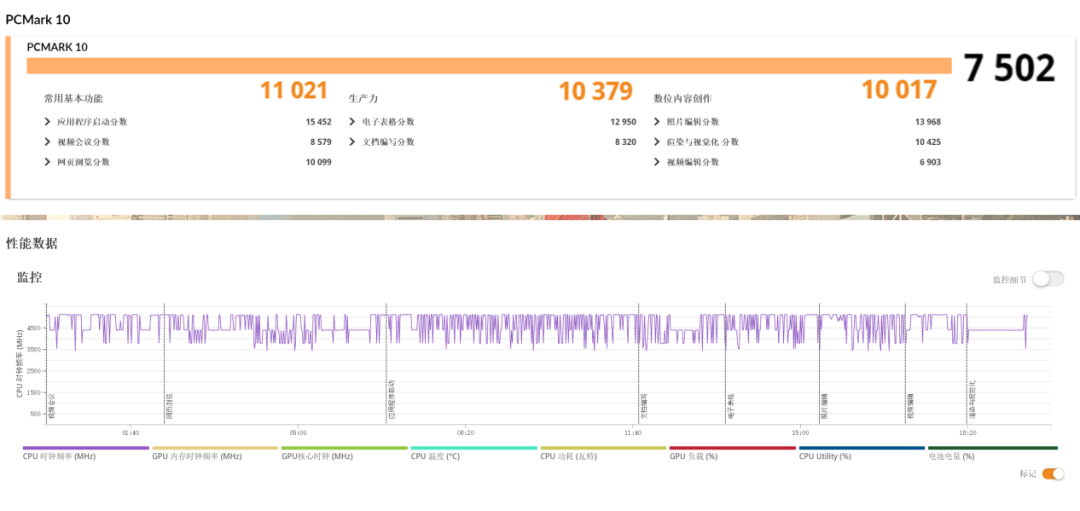Expand the 电子表格分数 chevron
Image resolution: width=1080 pixels, height=511 pixels.
(x=352, y=122)
